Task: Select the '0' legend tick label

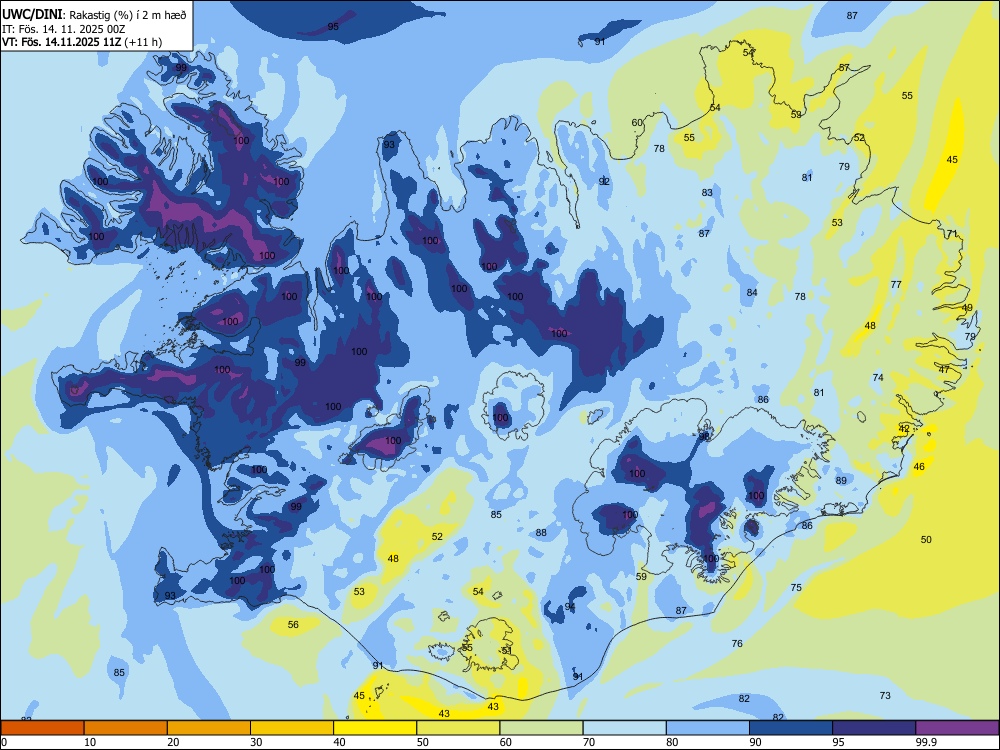Action: [4, 742]
